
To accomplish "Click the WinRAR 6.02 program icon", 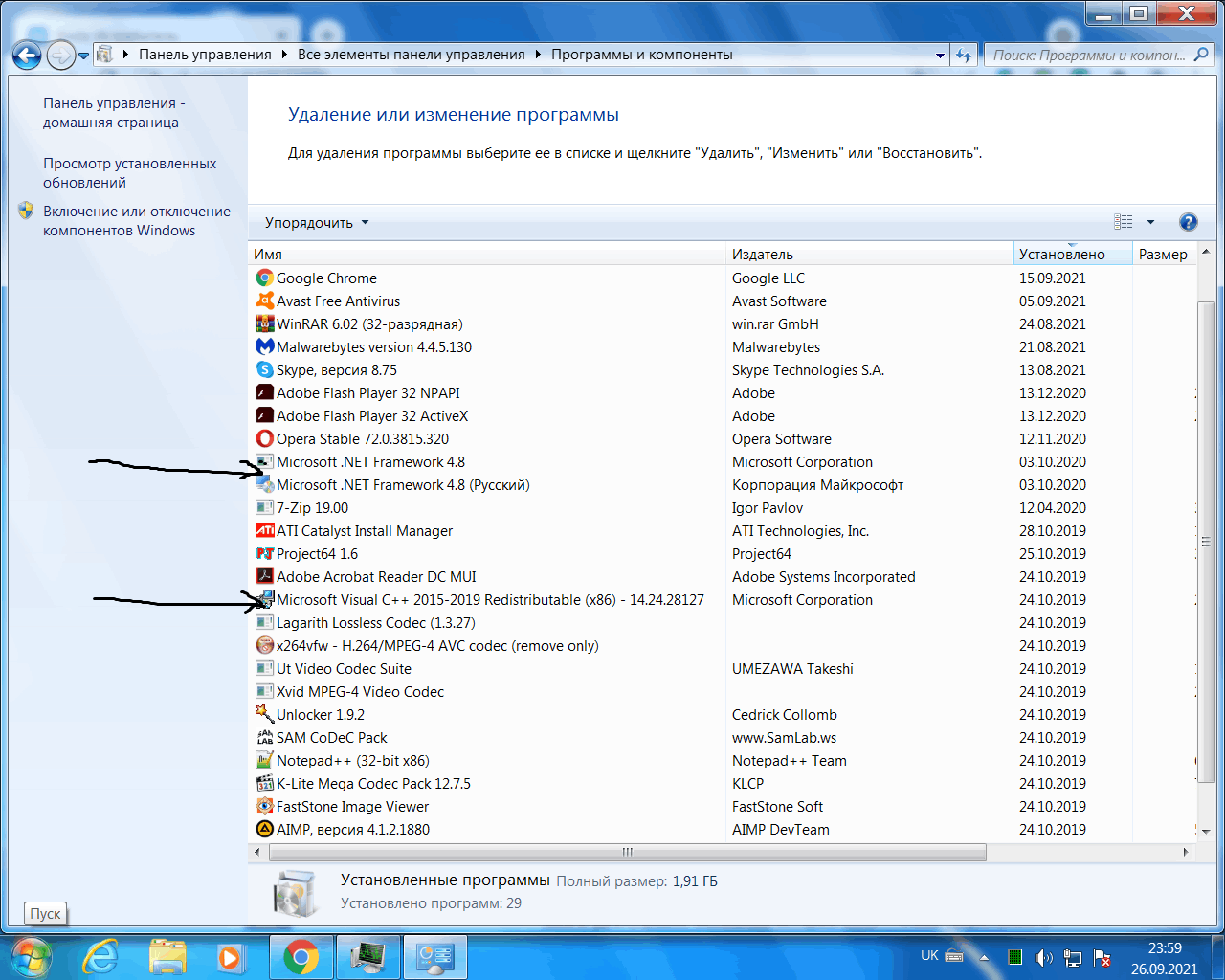I will (x=265, y=323).
